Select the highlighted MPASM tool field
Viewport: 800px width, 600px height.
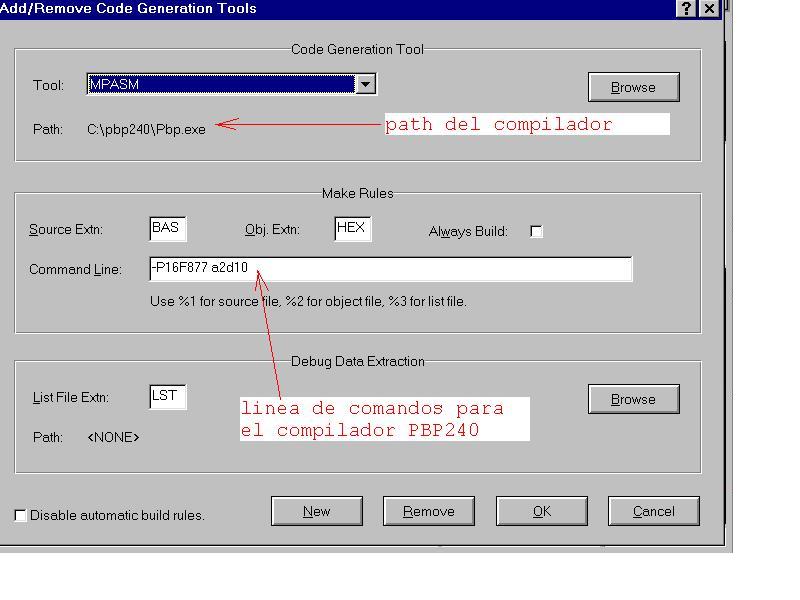pos(221,85)
